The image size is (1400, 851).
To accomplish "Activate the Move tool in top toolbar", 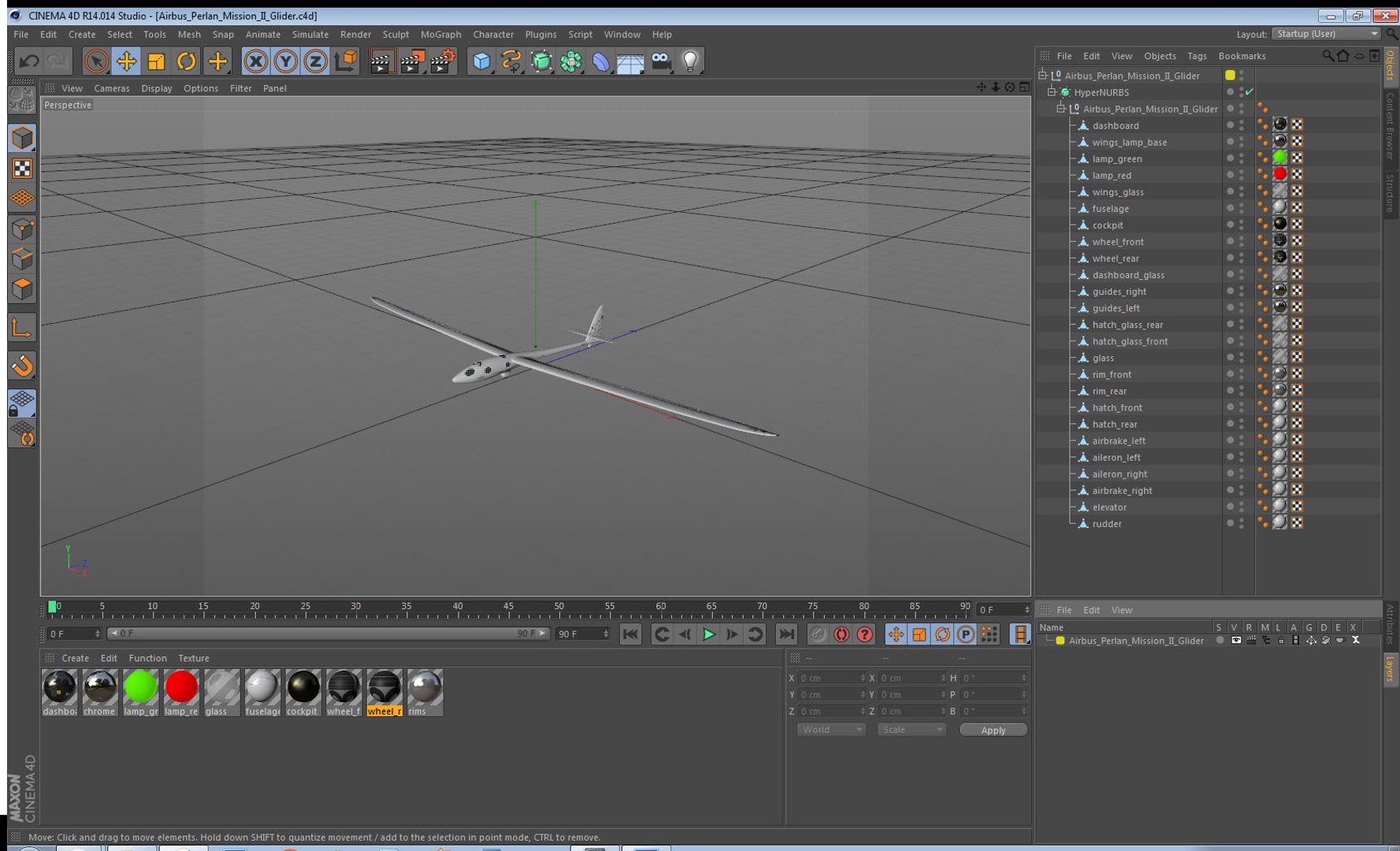I will pos(126,61).
